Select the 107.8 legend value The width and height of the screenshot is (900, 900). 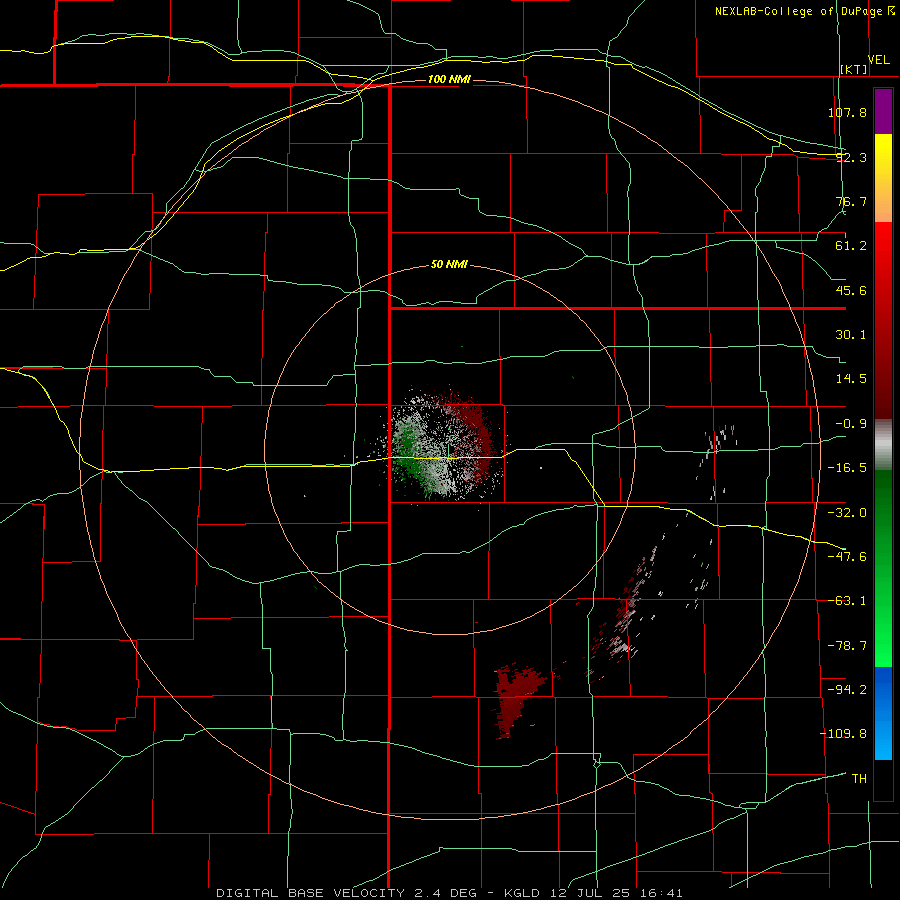(x=847, y=112)
